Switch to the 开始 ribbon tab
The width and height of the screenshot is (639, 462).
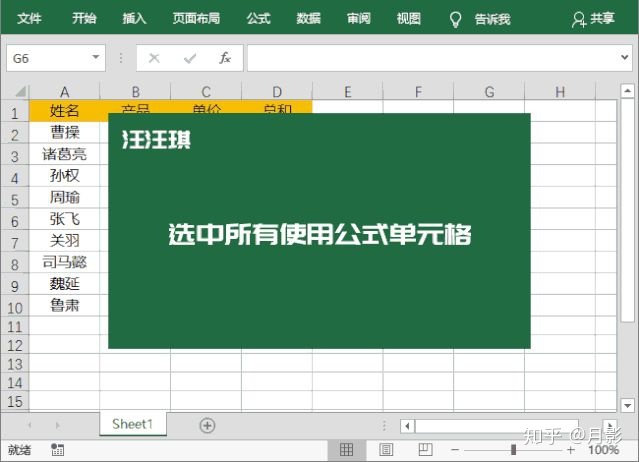click(84, 18)
